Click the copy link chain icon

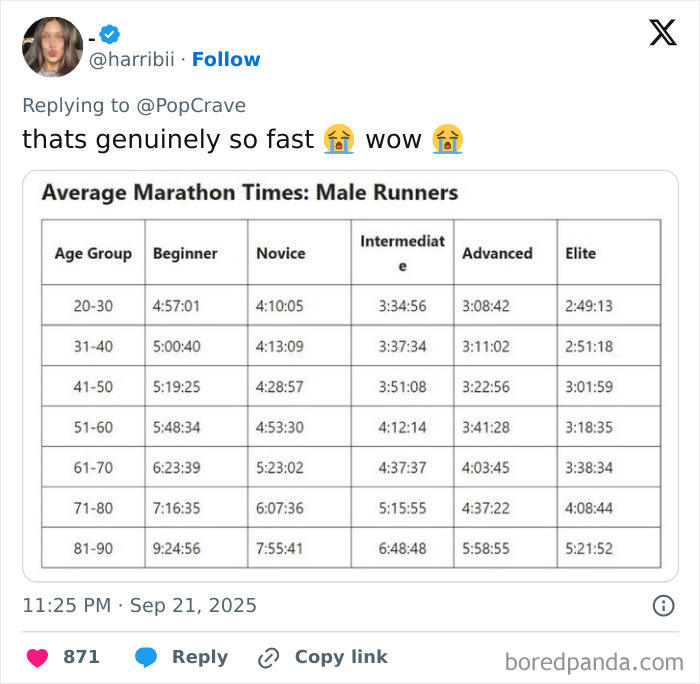point(268,657)
